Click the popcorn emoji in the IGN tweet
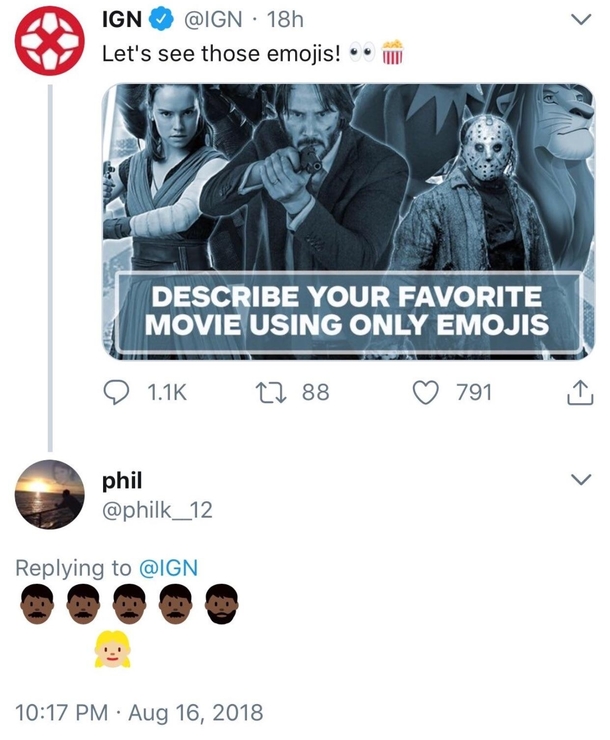Screen dimensions: 610x740 pos(393,52)
